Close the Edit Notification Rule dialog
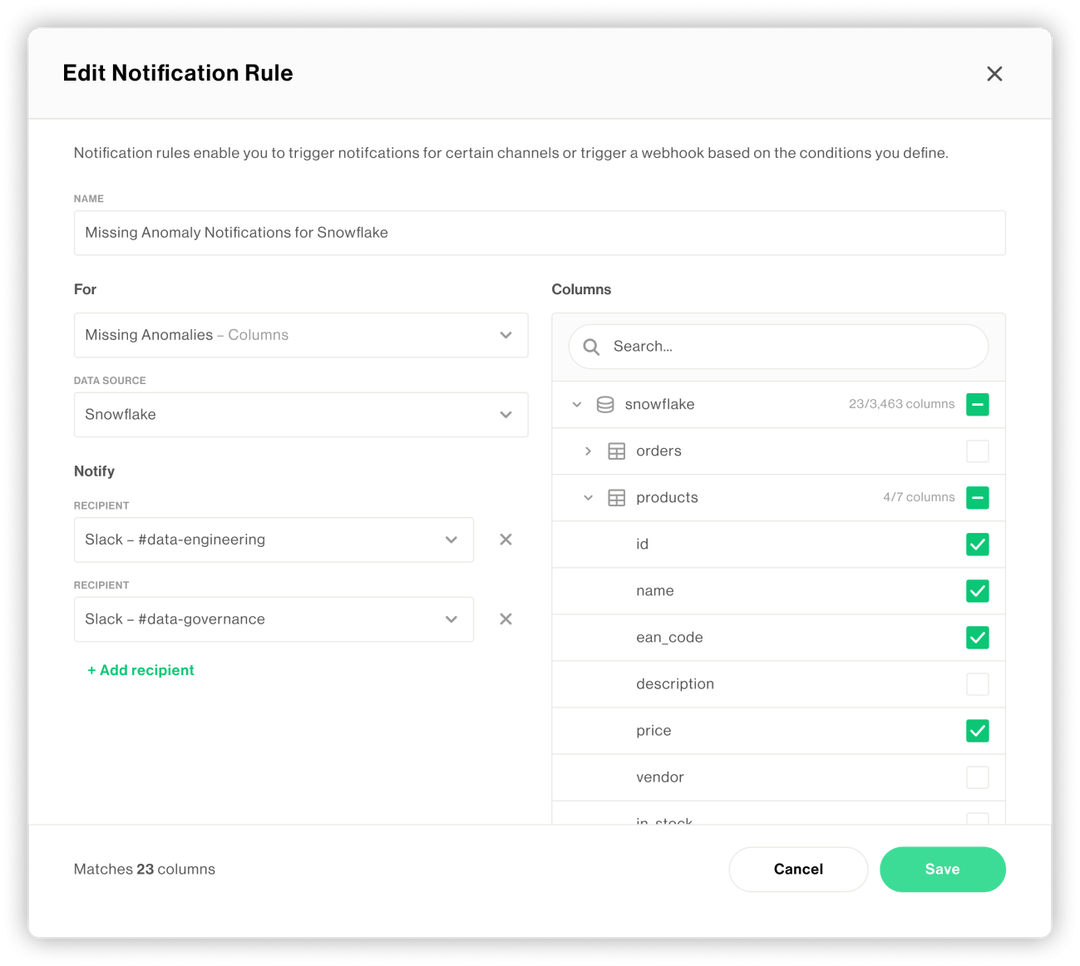The height and width of the screenshot is (966, 1080). coord(994,73)
